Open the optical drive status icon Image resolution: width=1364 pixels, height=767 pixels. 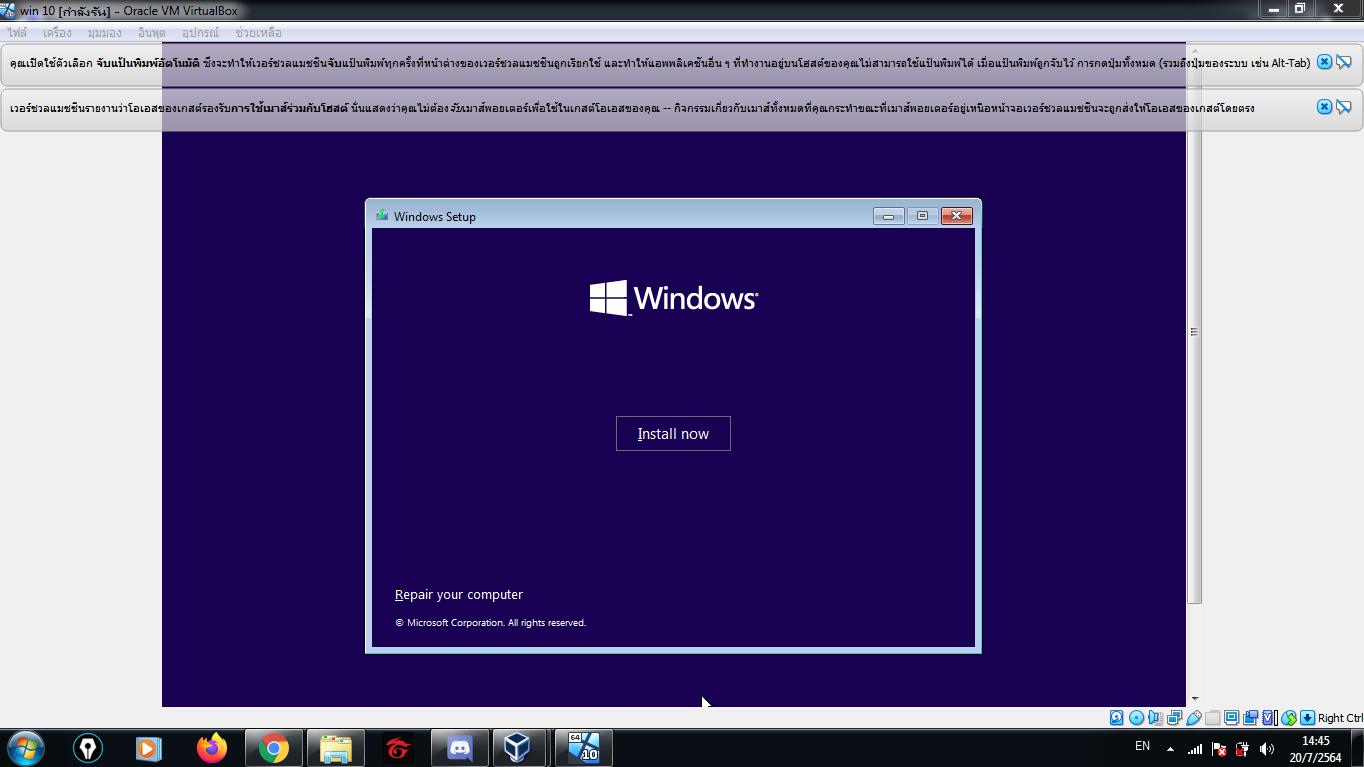(1136, 718)
